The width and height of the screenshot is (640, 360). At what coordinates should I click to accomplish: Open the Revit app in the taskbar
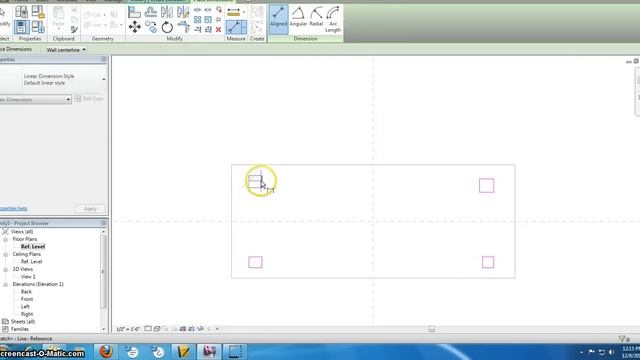pos(209,351)
